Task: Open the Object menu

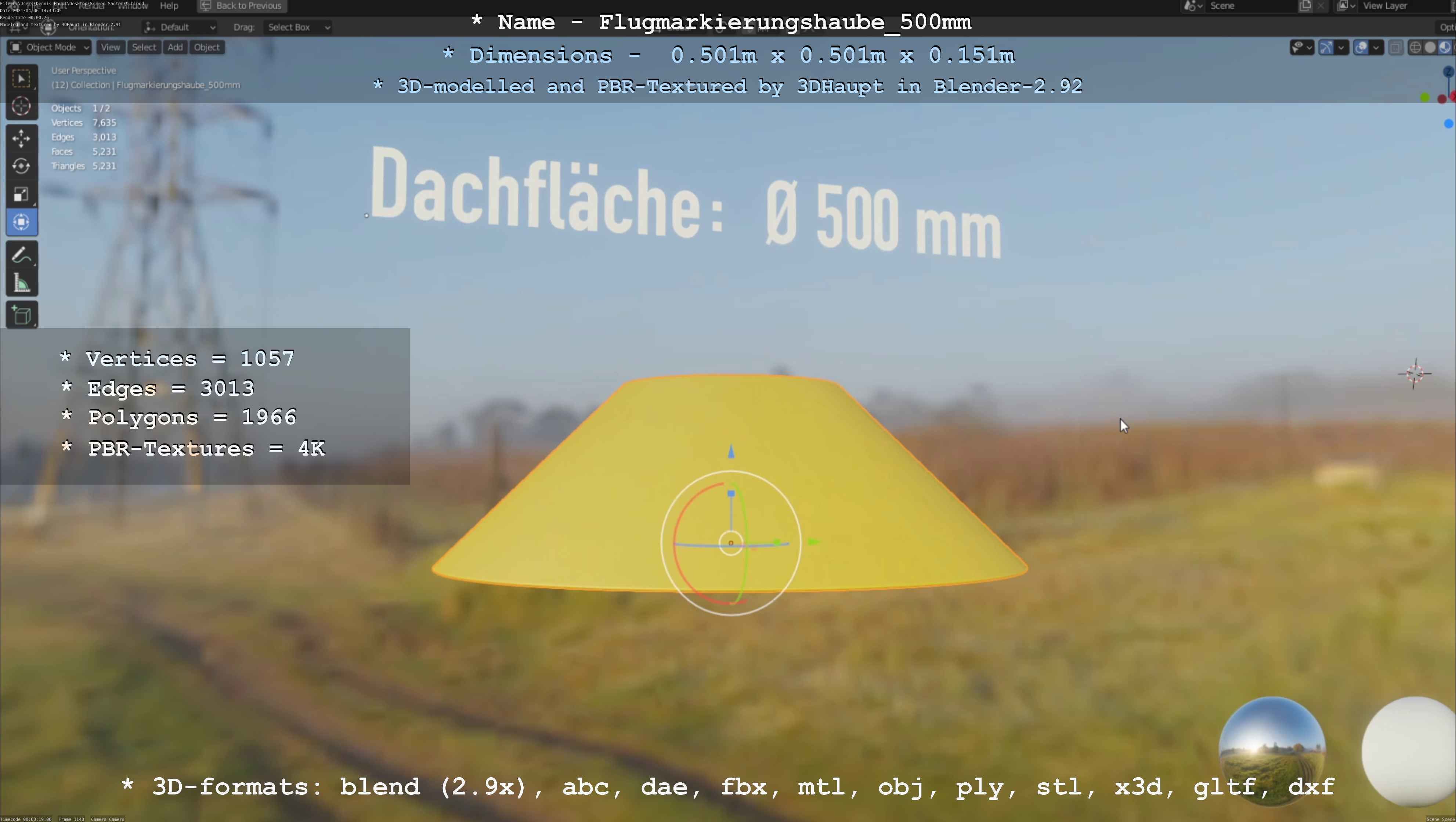Action: tap(207, 47)
